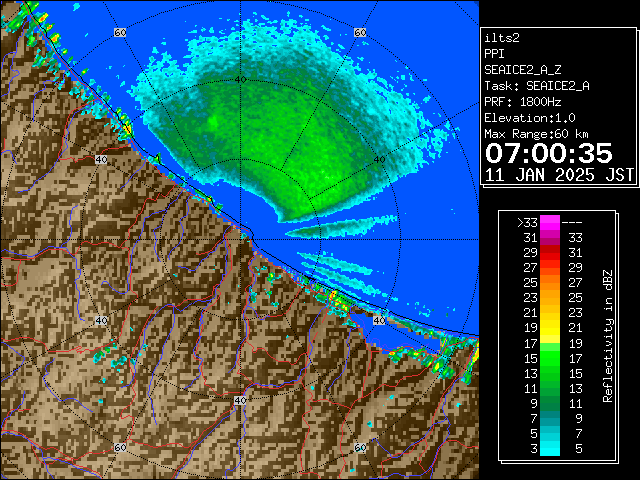Click the '40' range label due south of radar
This screenshot has width=640, height=480.
tap(240, 400)
